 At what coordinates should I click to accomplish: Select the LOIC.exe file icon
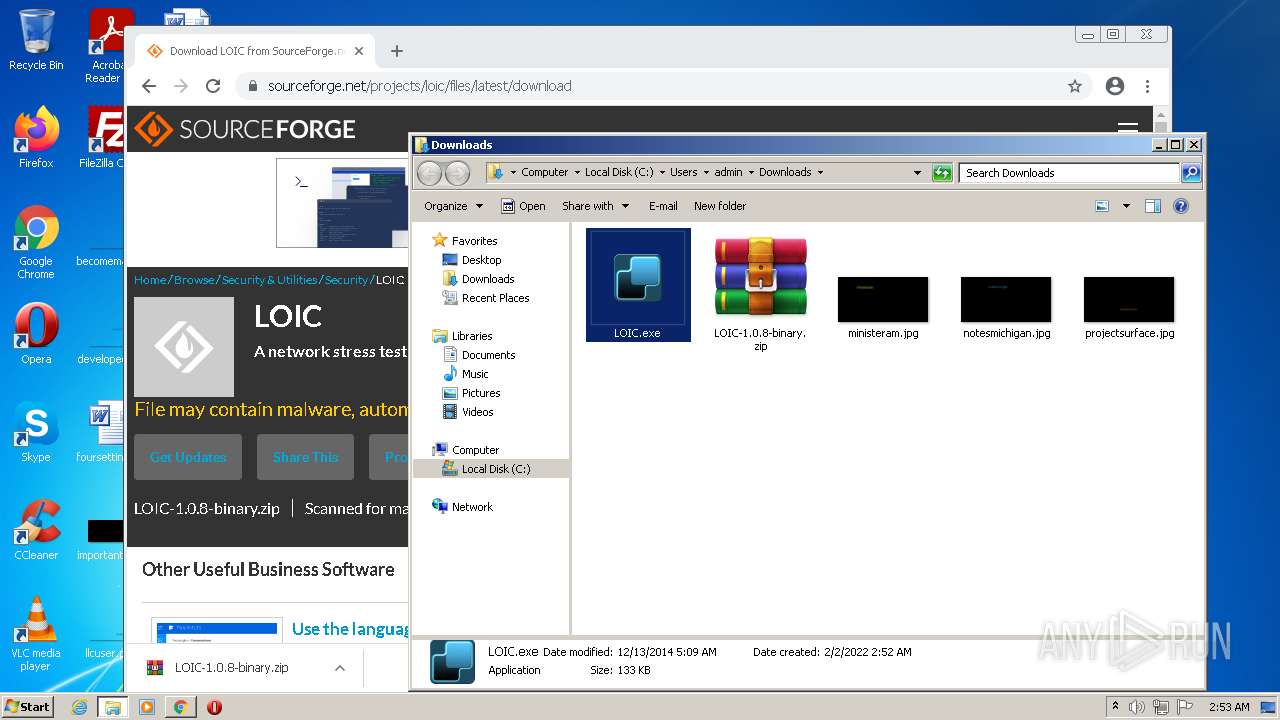coord(638,285)
